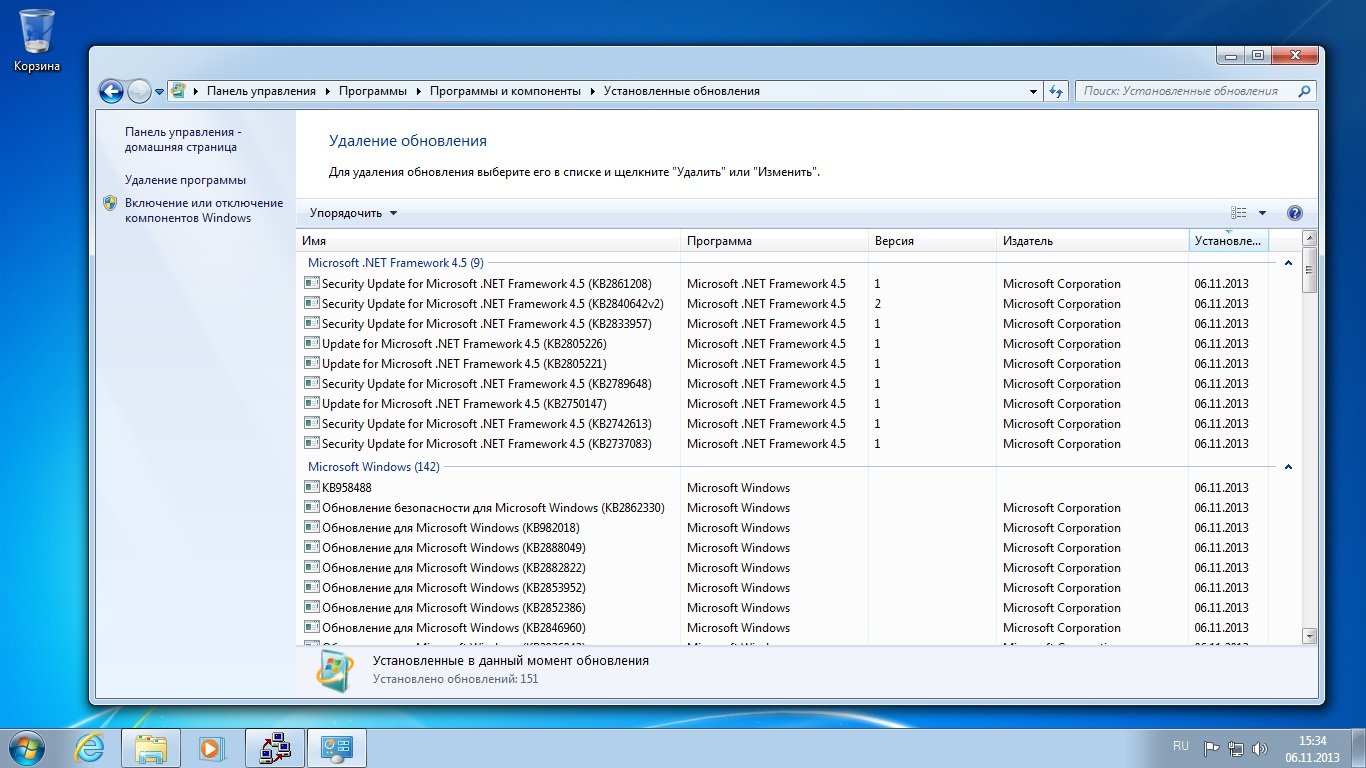Click the vertical scrollbar thumb
Viewport: 1366px width, 768px height.
point(1310,270)
